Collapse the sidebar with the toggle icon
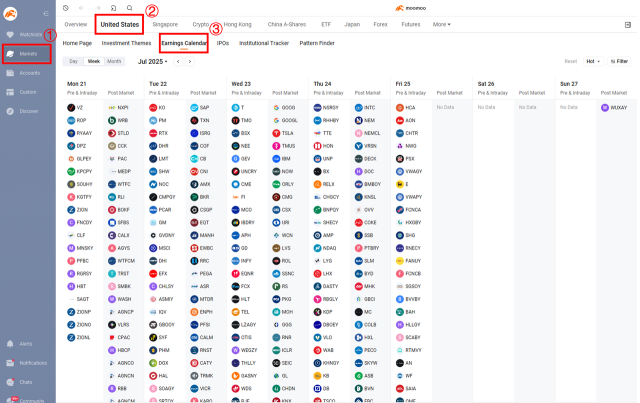The image size is (640, 403). point(46,13)
